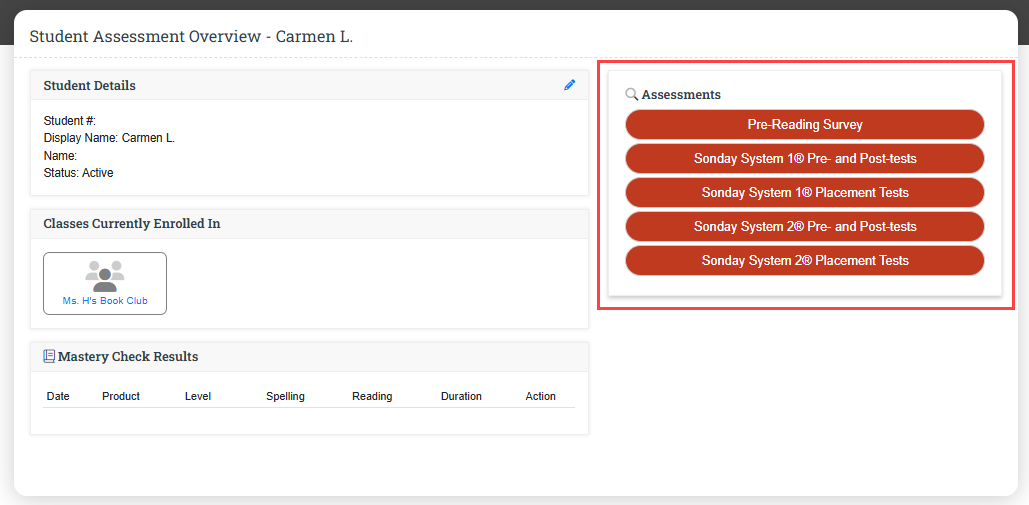Click the Spelling column header

click(285, 397)
